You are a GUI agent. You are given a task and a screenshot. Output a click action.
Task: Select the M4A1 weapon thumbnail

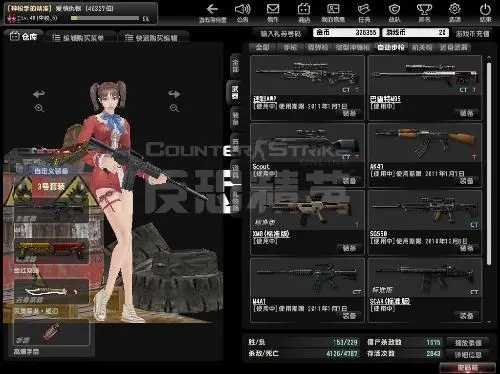click(x=307, y=278)
